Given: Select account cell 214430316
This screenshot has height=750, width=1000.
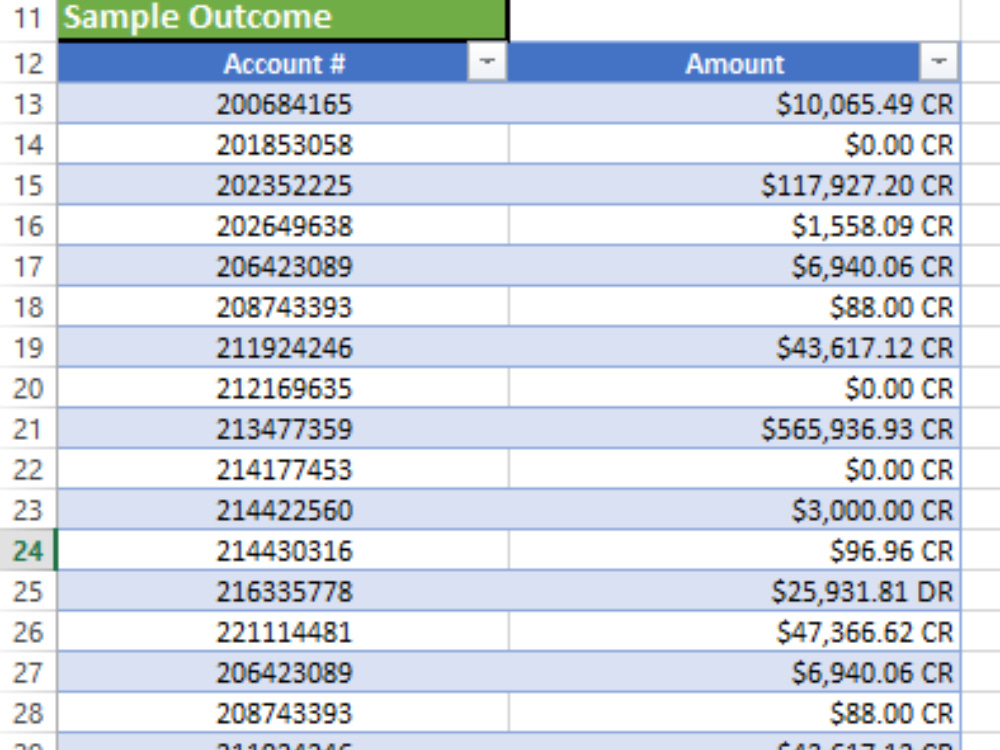Looking at the screenshot, I should [283, 551].
